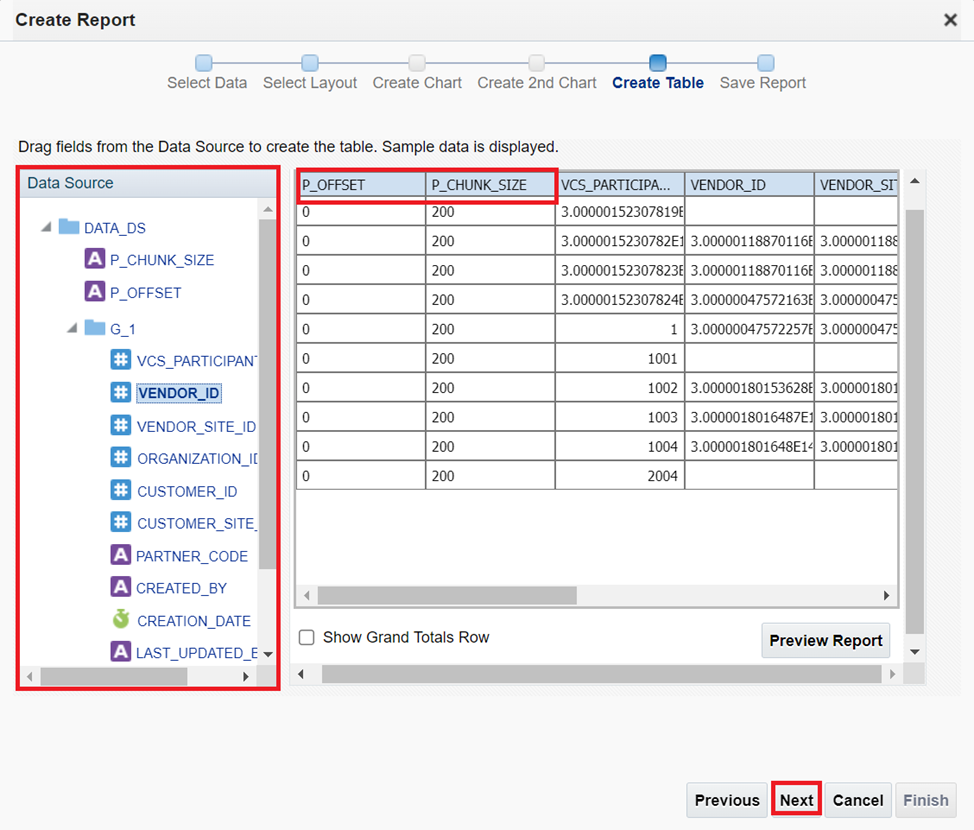This screenshot has width=974, height=830.
Task: Select VENDOR_ID in the Data Source tree
Action: (x=178, y=393)
